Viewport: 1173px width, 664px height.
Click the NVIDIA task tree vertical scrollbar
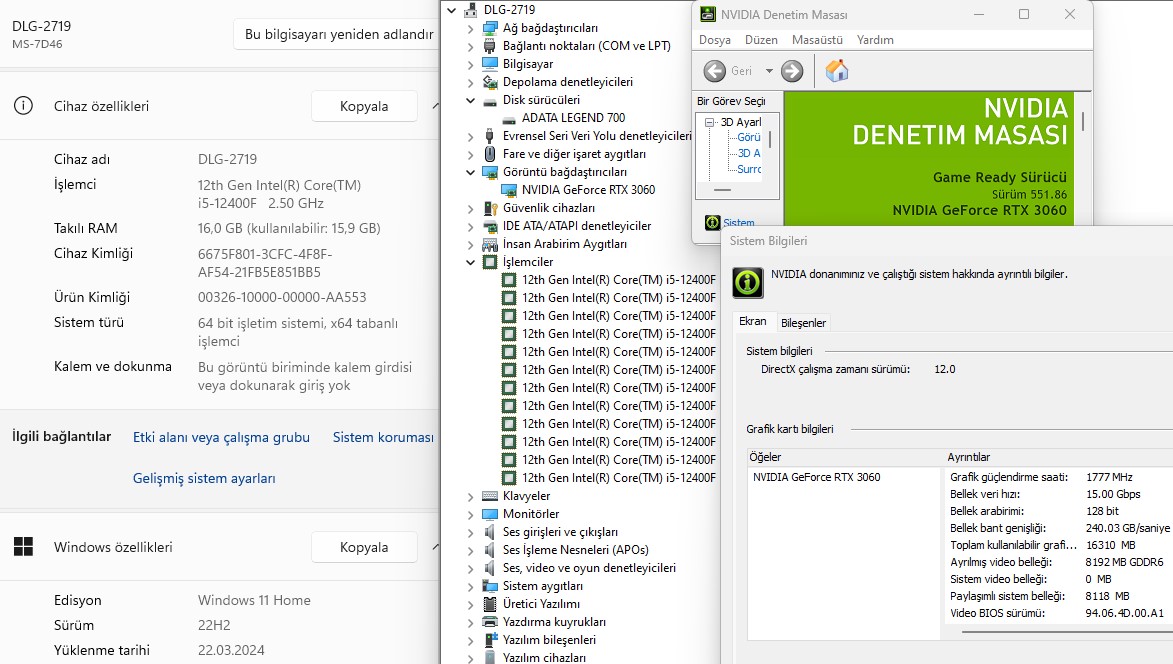[770, 140]
